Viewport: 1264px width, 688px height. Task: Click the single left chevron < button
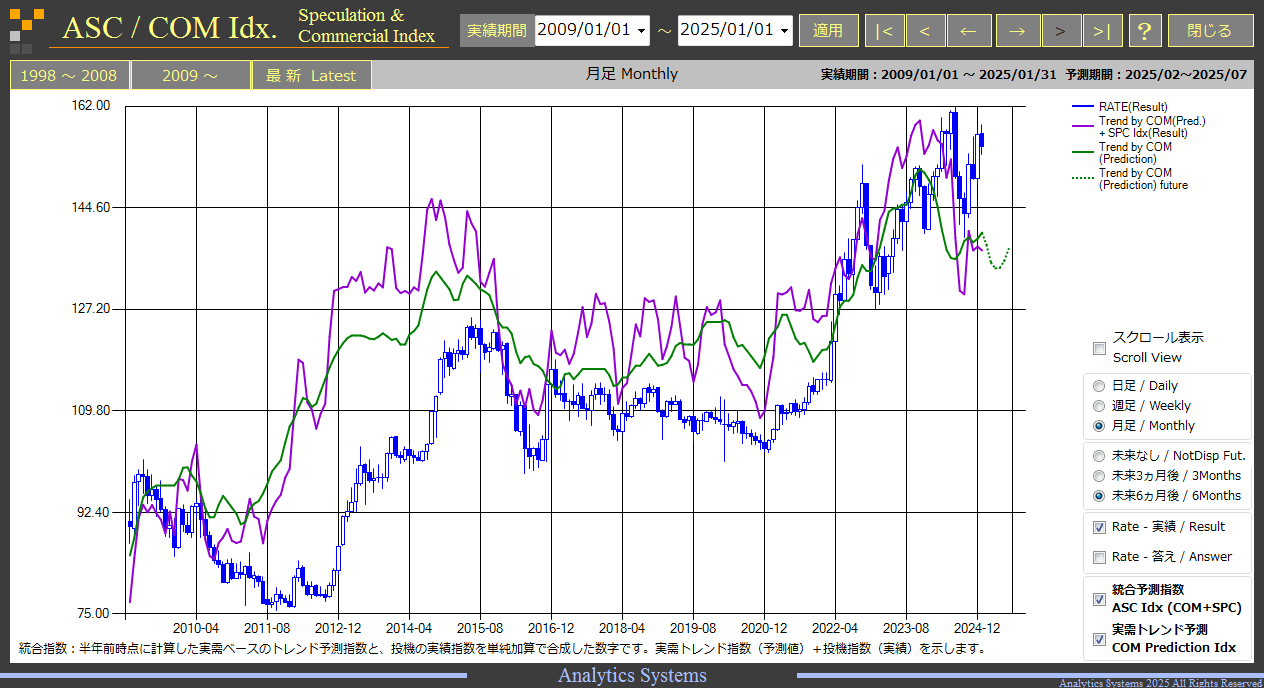[925, 31]
